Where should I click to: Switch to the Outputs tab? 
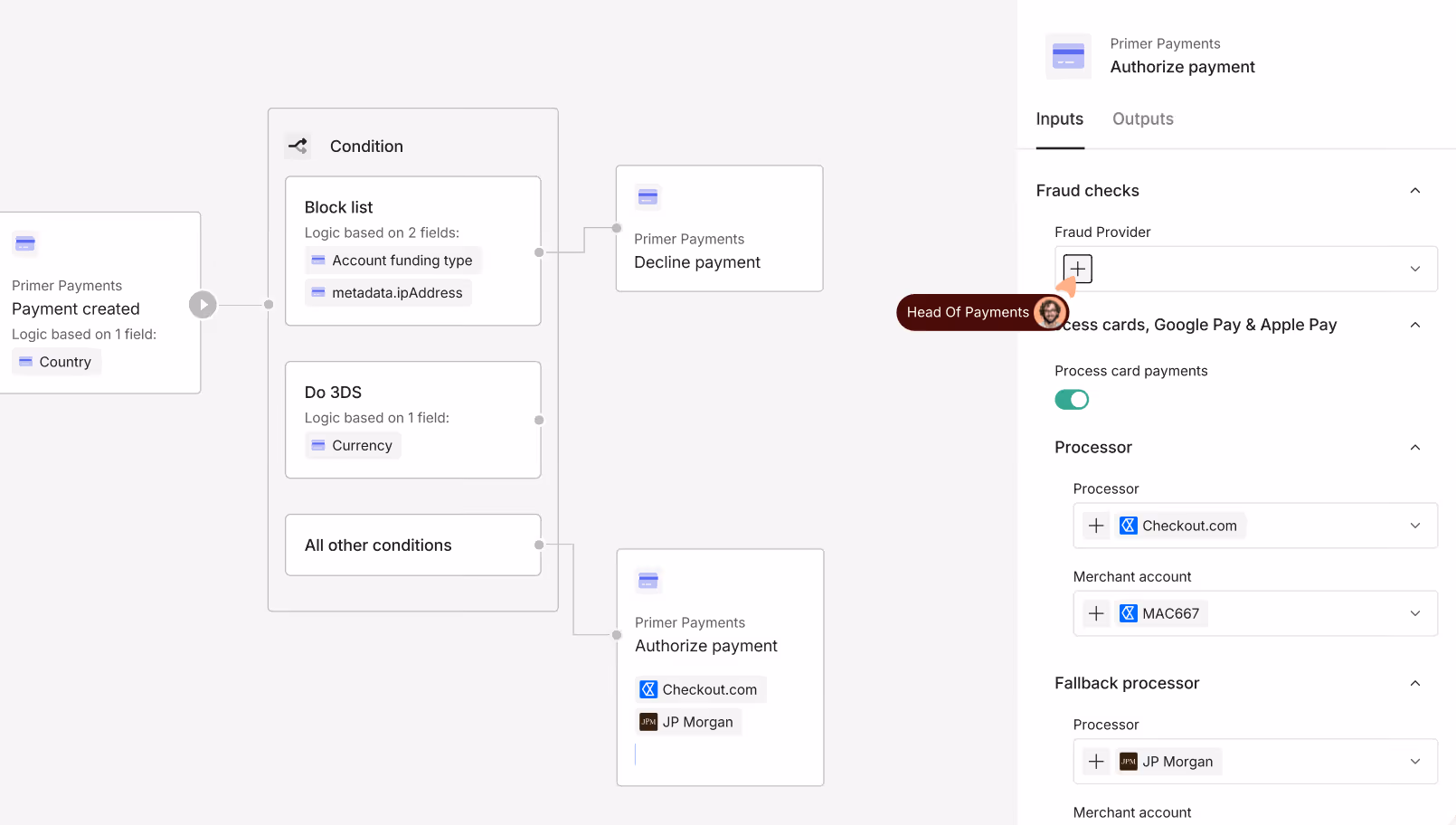[1143, 119]
